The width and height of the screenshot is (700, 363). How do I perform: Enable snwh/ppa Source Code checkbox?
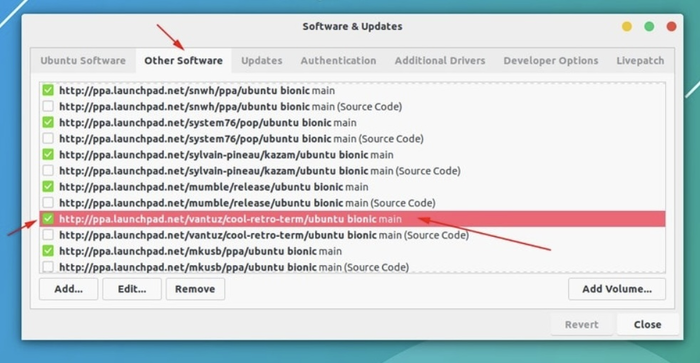tap(48, 106)
